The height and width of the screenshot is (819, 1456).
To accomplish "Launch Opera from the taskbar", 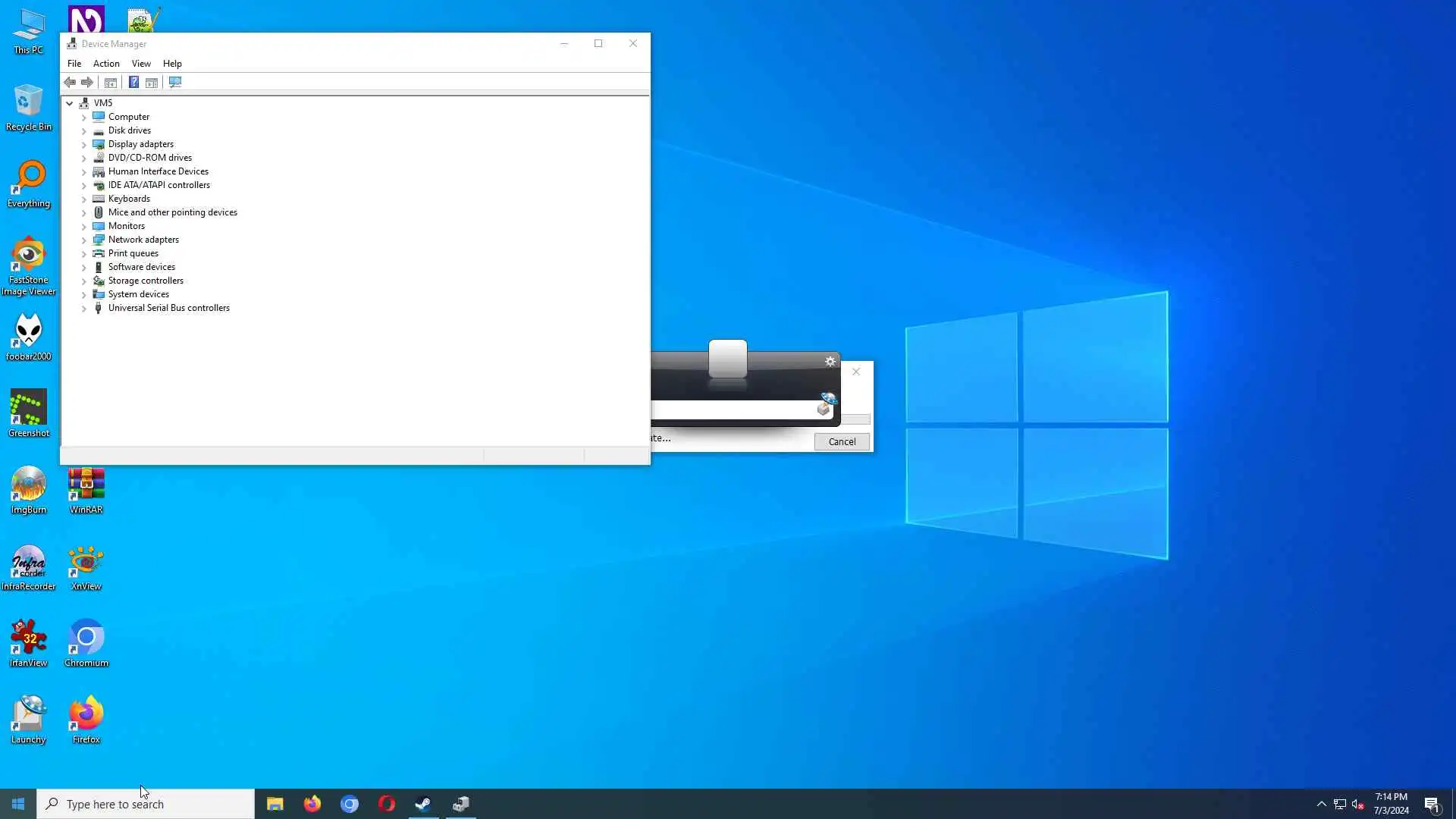I will 387,804.
